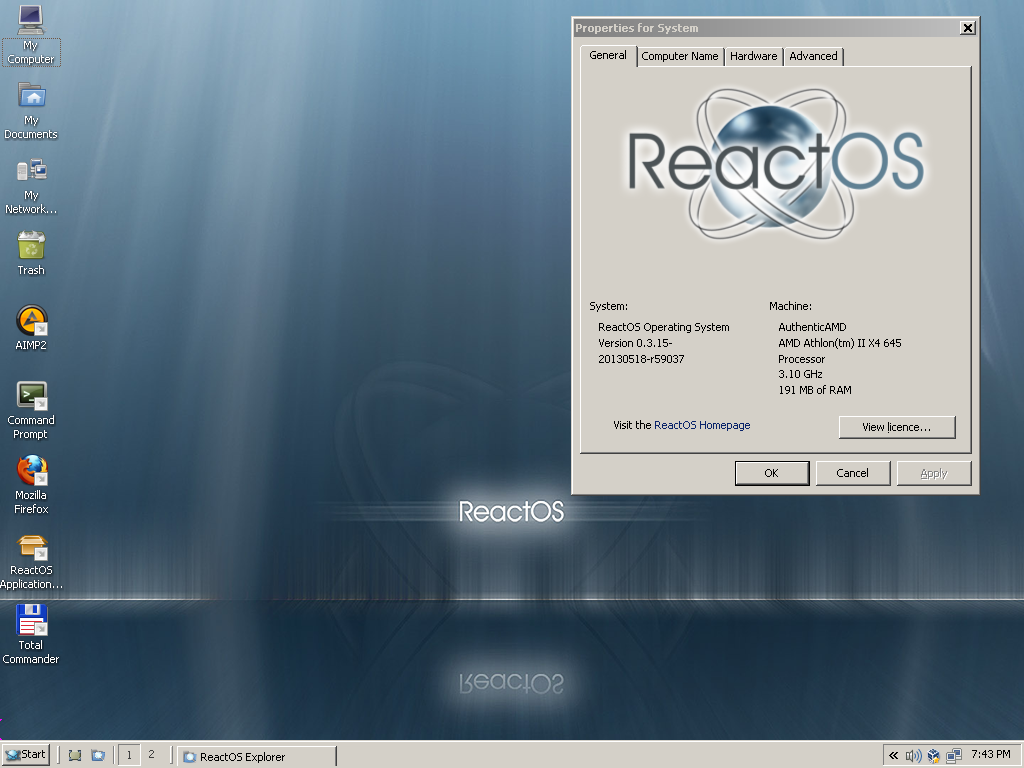Open the Explorer quick launch icon

tap(98, 756)
